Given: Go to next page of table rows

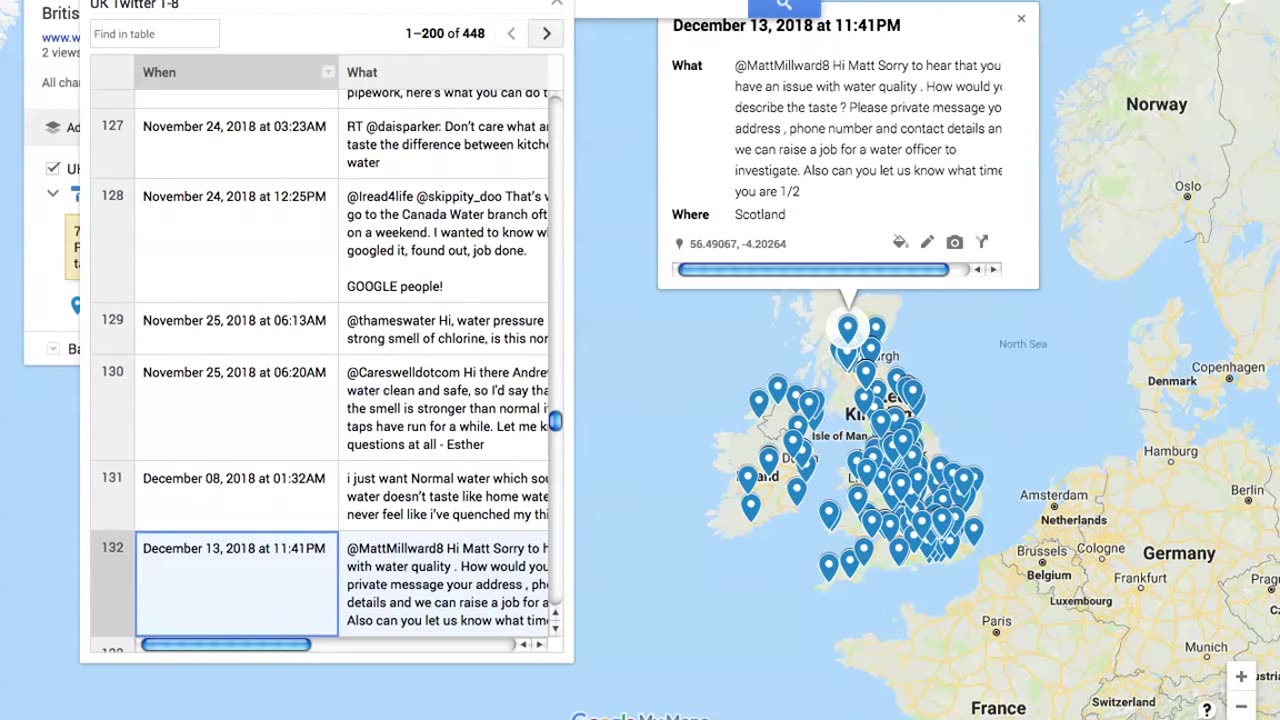Looking at the screenshot, I should pos(546,33).
